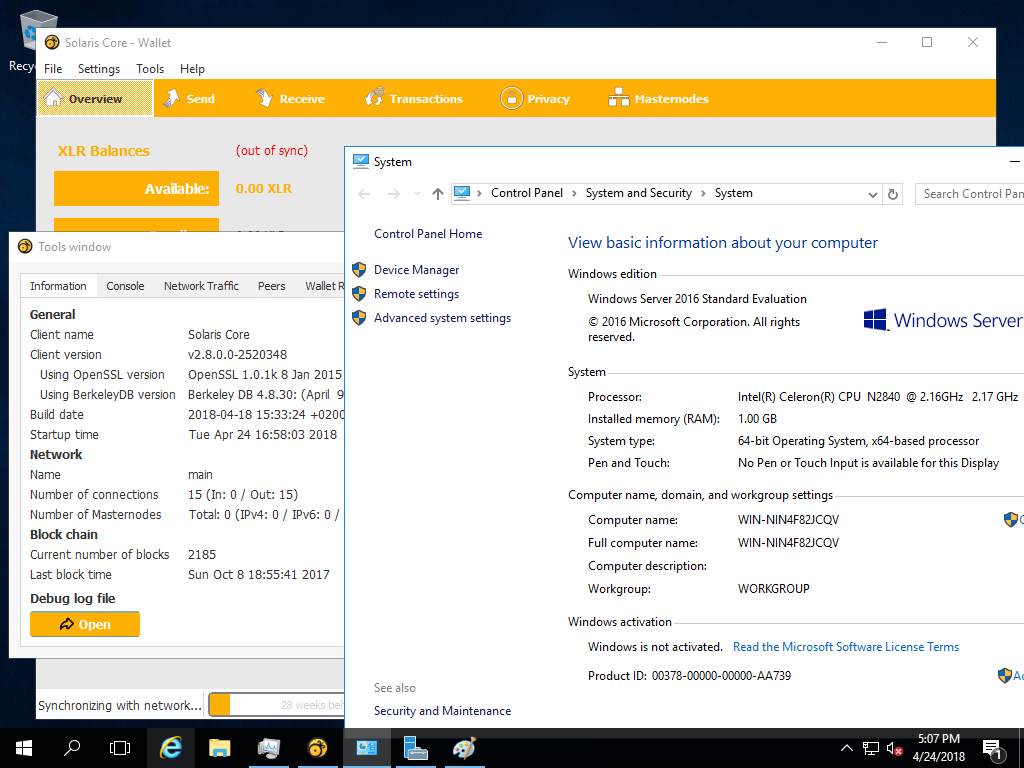Select the Information tab in Tools window
The image size is (1024, 768).
tap(58, 286)
